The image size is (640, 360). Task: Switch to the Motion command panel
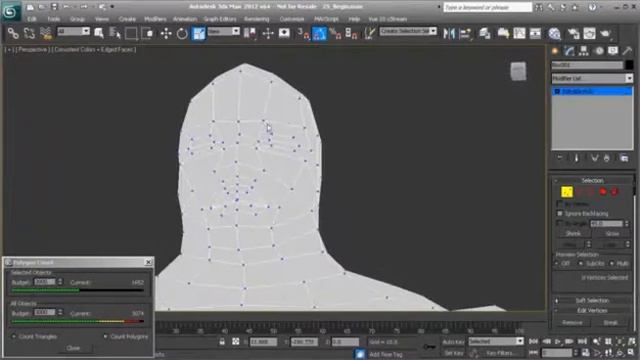599,51
